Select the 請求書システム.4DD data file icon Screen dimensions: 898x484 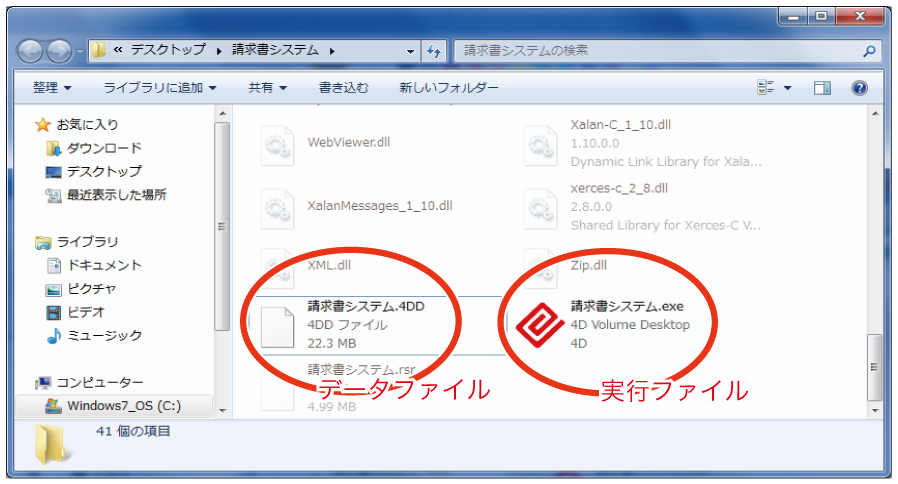tap(278, 327)
